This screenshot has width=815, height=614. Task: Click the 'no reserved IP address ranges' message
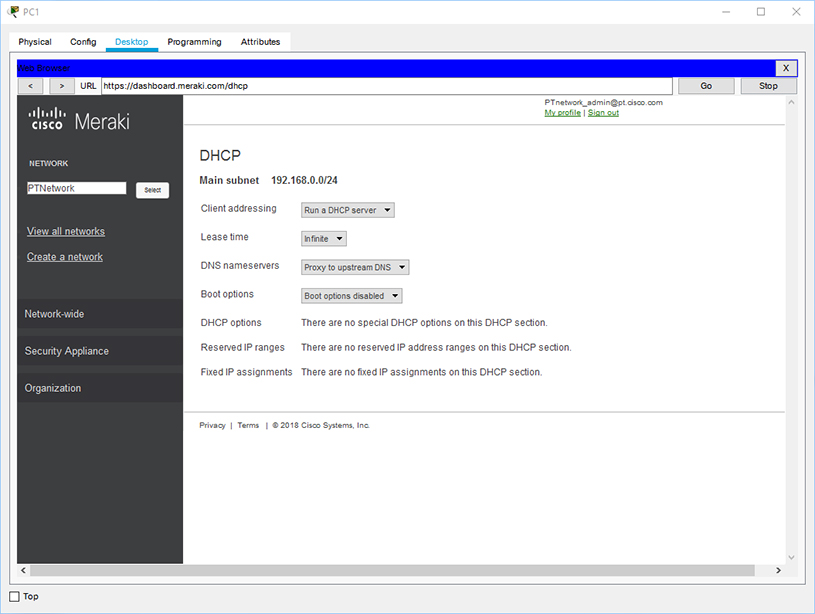(436, 347)
